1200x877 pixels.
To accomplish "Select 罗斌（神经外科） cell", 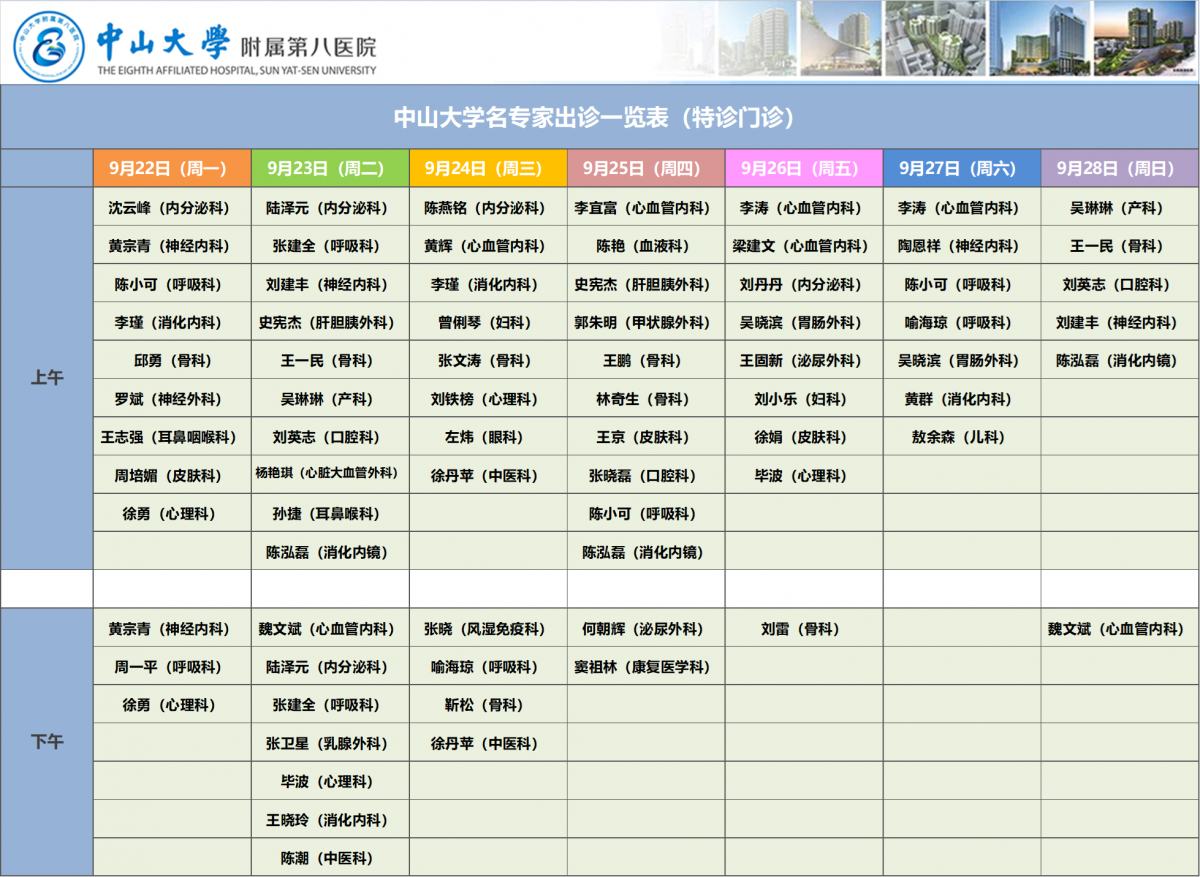I will [172, 399].
